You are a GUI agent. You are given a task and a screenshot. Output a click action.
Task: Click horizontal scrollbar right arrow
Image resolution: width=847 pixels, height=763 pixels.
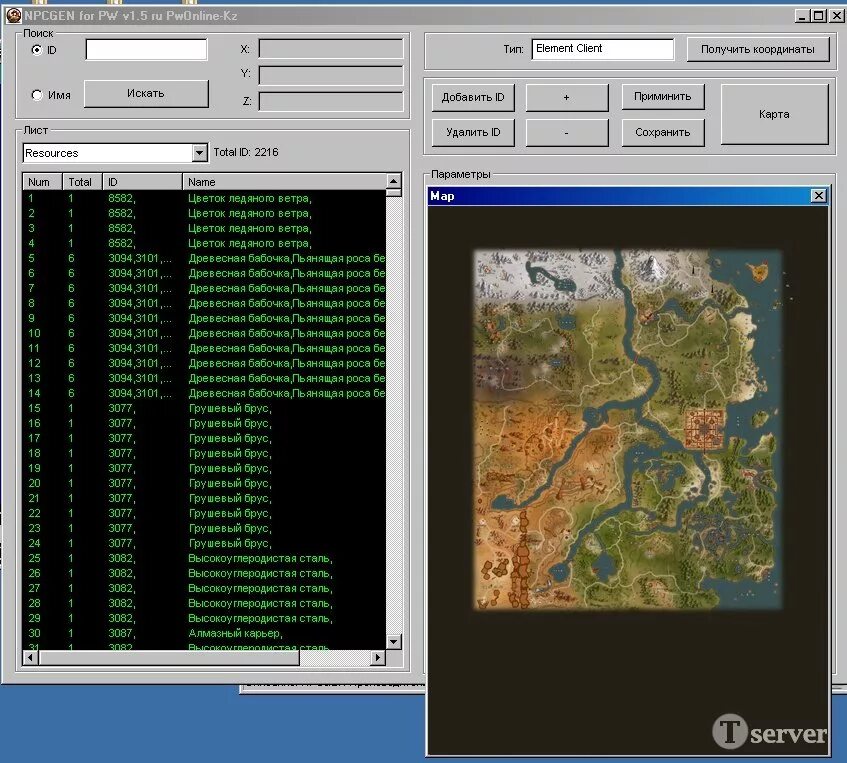(378, 658)
